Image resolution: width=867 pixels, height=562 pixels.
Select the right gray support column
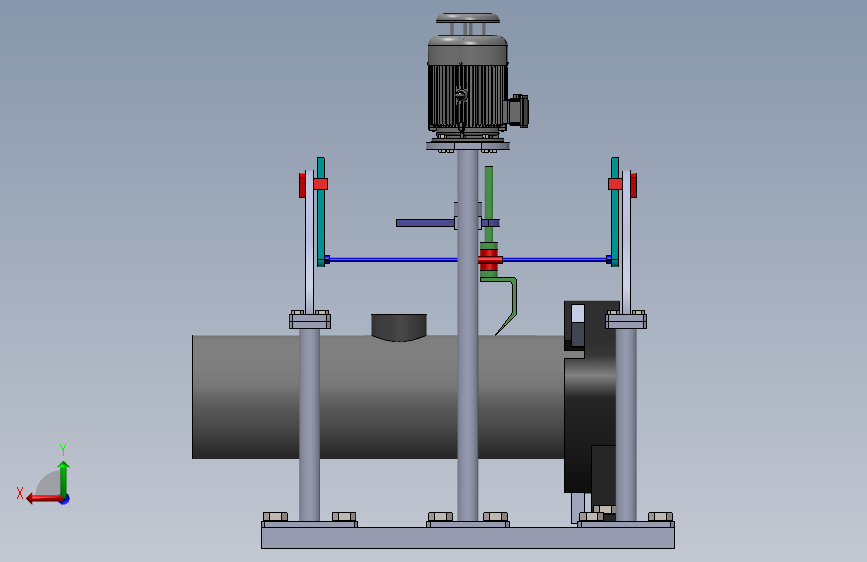[x=626, y=424]
